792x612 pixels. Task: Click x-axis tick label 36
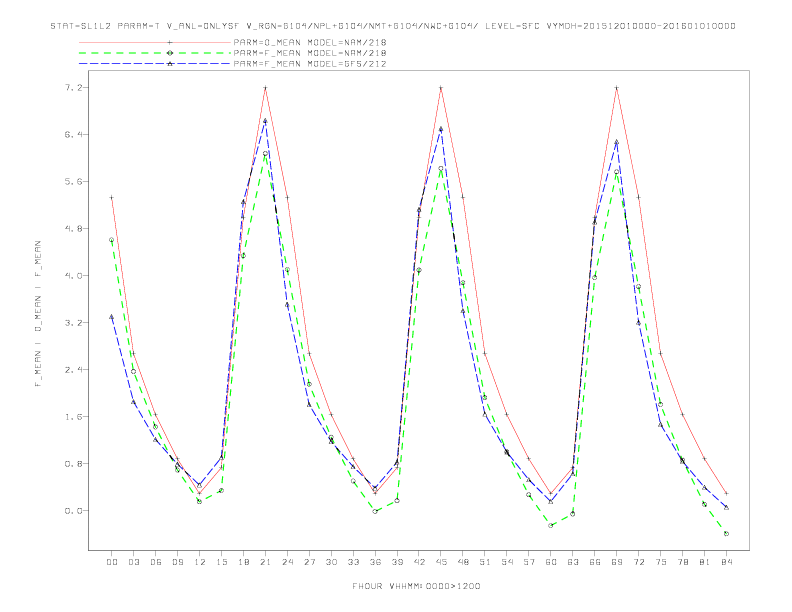click(x=375, y=562)
